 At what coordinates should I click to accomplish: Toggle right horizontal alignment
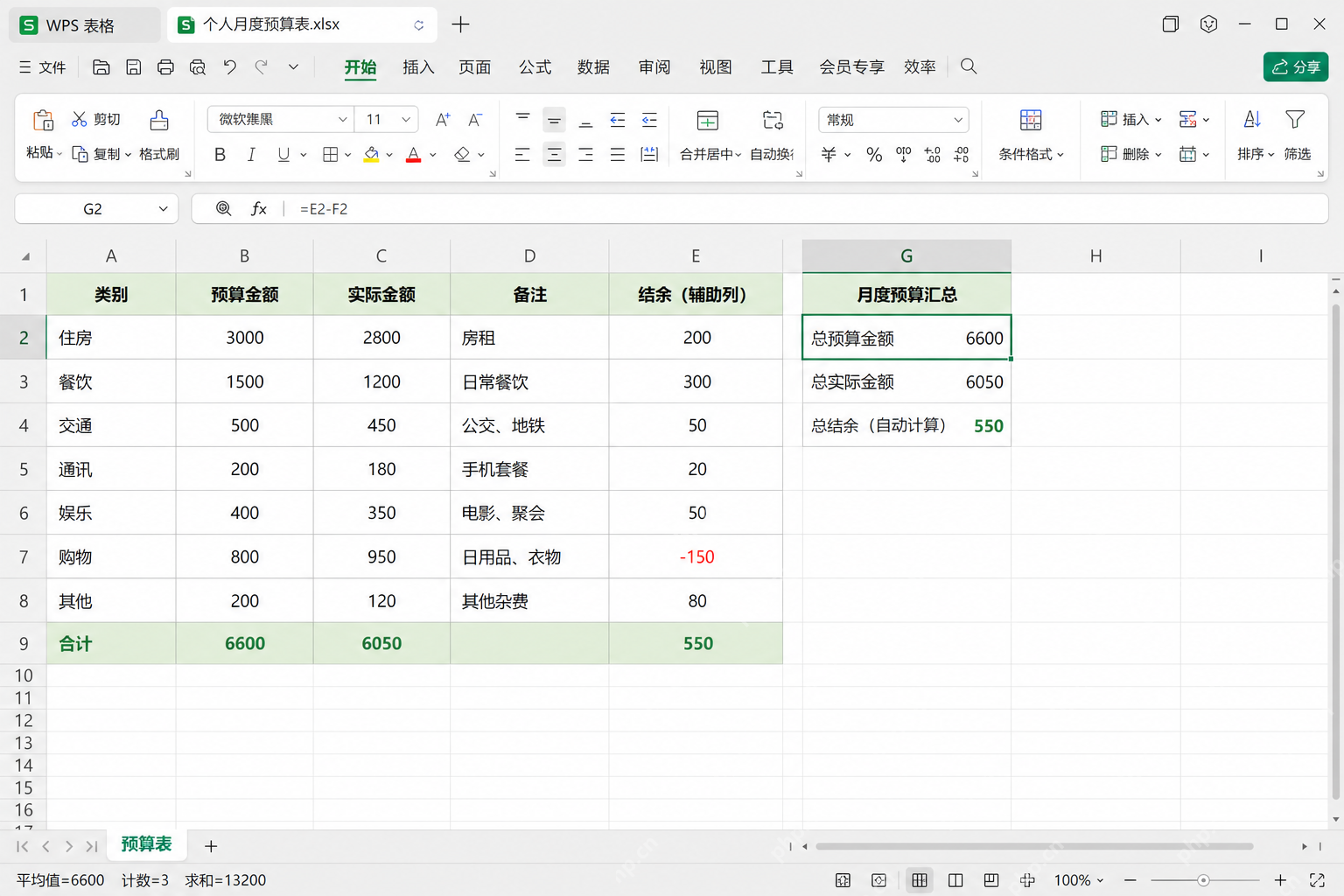[586, 155]
